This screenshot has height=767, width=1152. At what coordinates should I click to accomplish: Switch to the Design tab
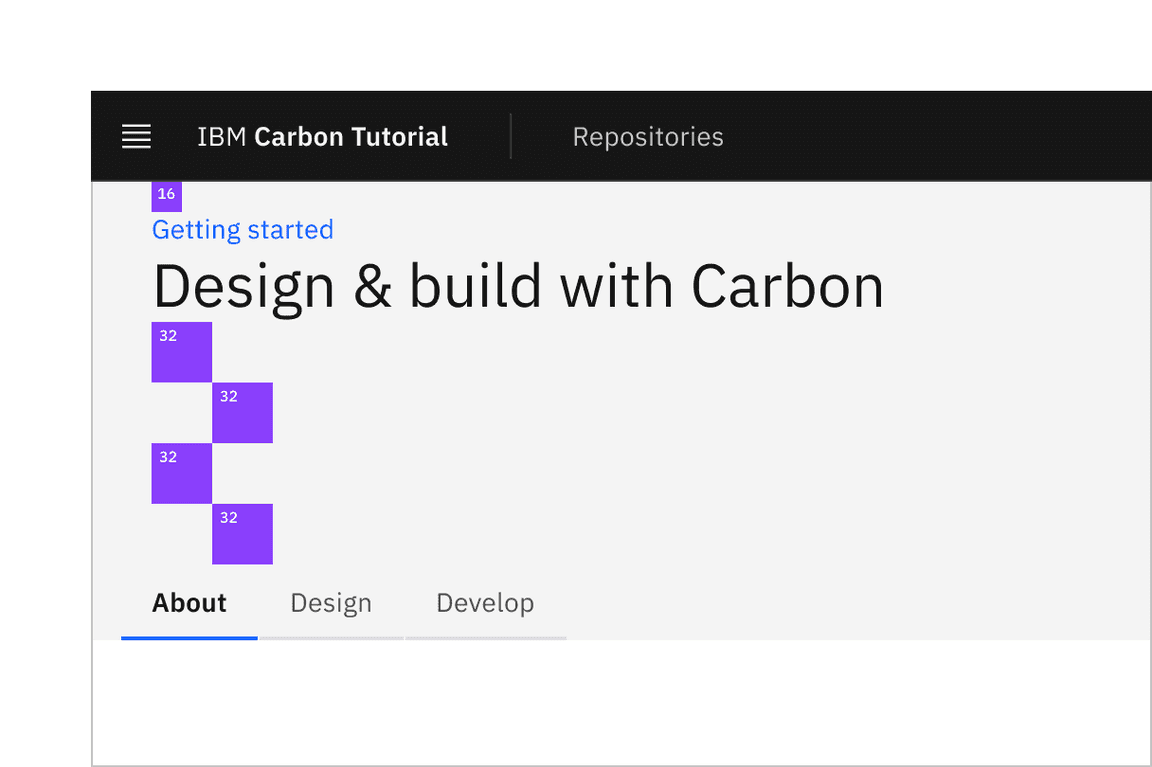coord(331,603)
